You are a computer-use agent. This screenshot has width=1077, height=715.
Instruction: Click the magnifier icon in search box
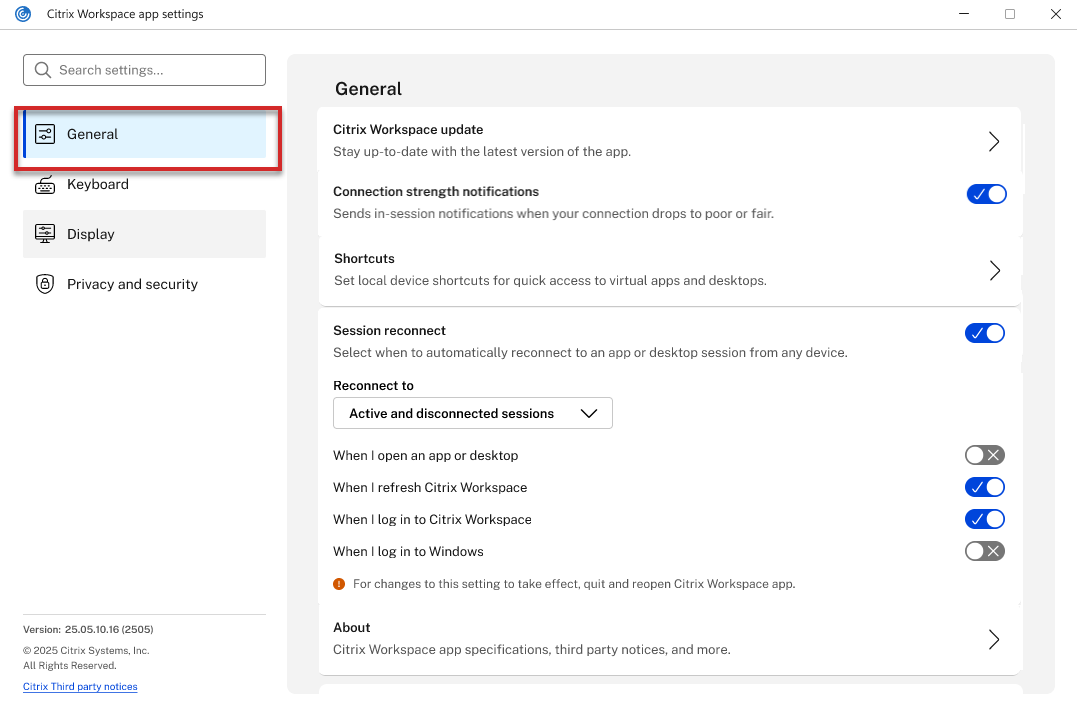point(43,70)
